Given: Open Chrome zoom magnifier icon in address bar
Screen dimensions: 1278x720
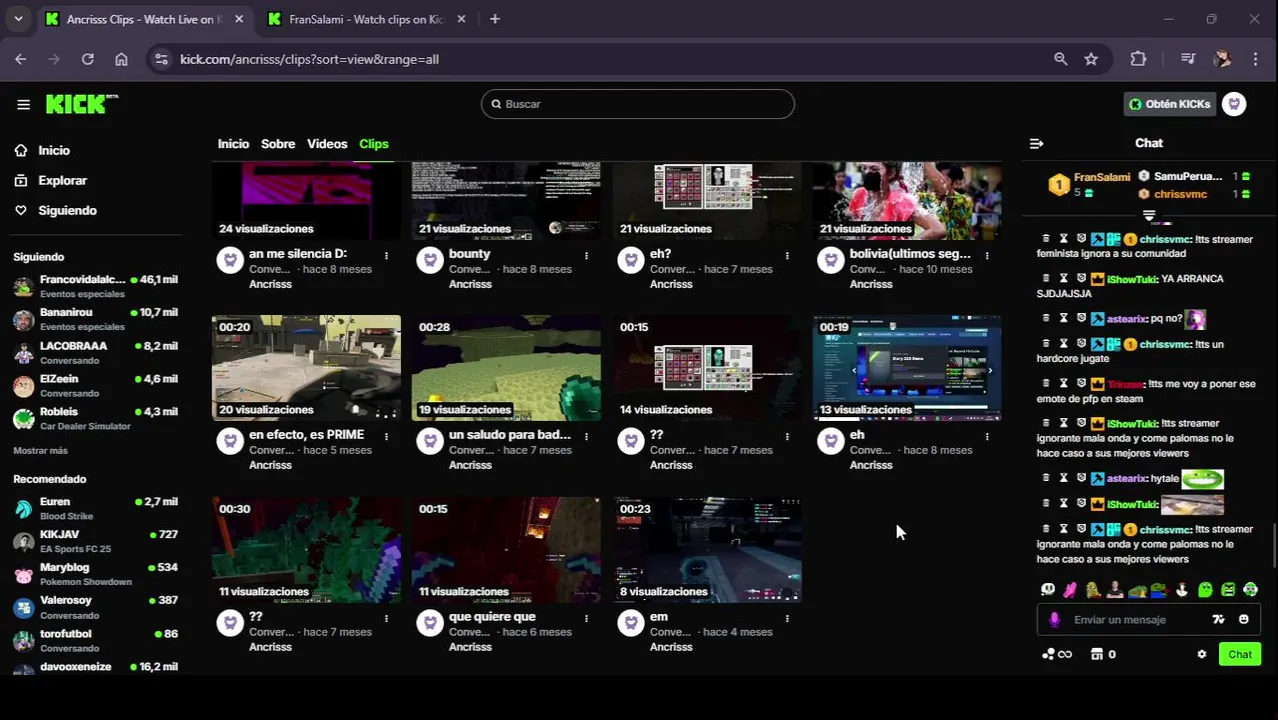Looking at the screenshot, I should (x=1060, y=59).
